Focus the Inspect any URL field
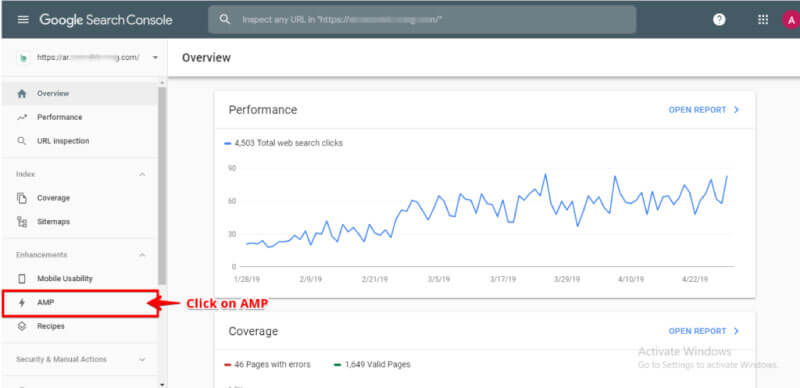This screenshot has width=800, height=388. (422, 20)
